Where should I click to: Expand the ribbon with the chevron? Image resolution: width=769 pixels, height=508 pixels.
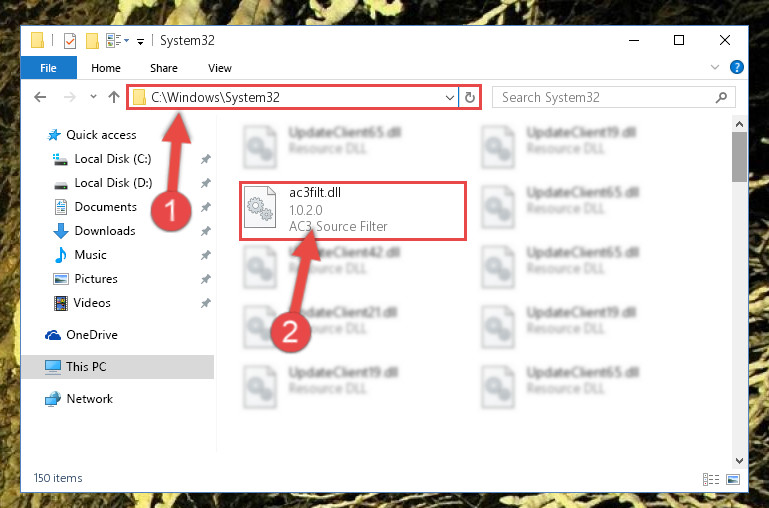coord(715,67)
